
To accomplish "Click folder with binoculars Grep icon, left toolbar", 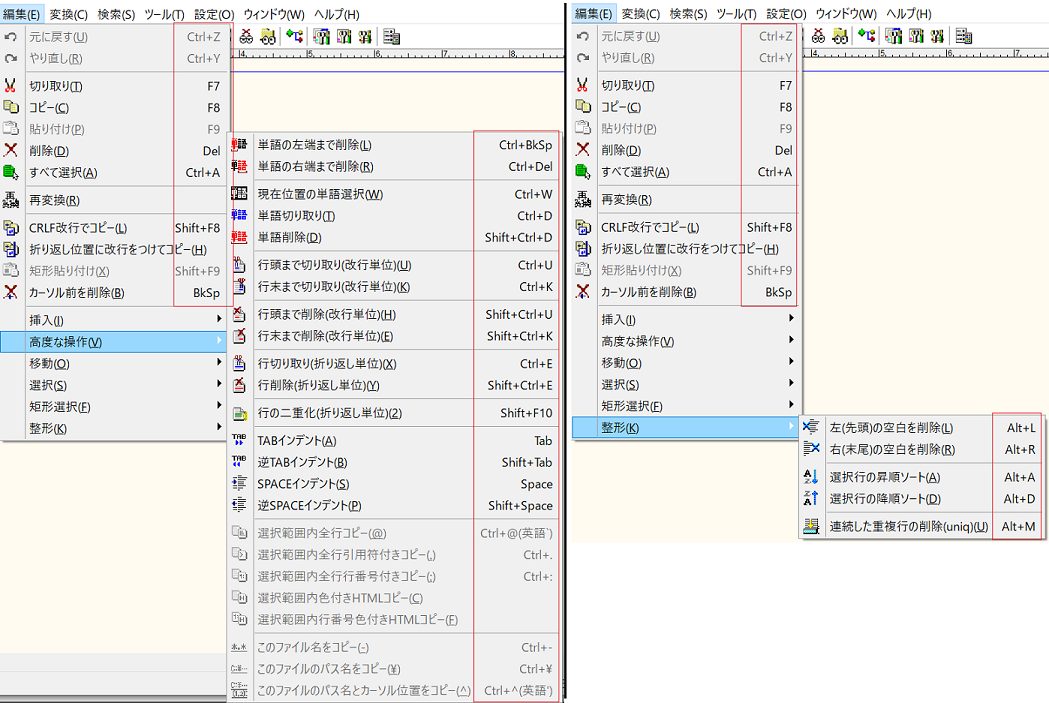I will tap(268, 37).
